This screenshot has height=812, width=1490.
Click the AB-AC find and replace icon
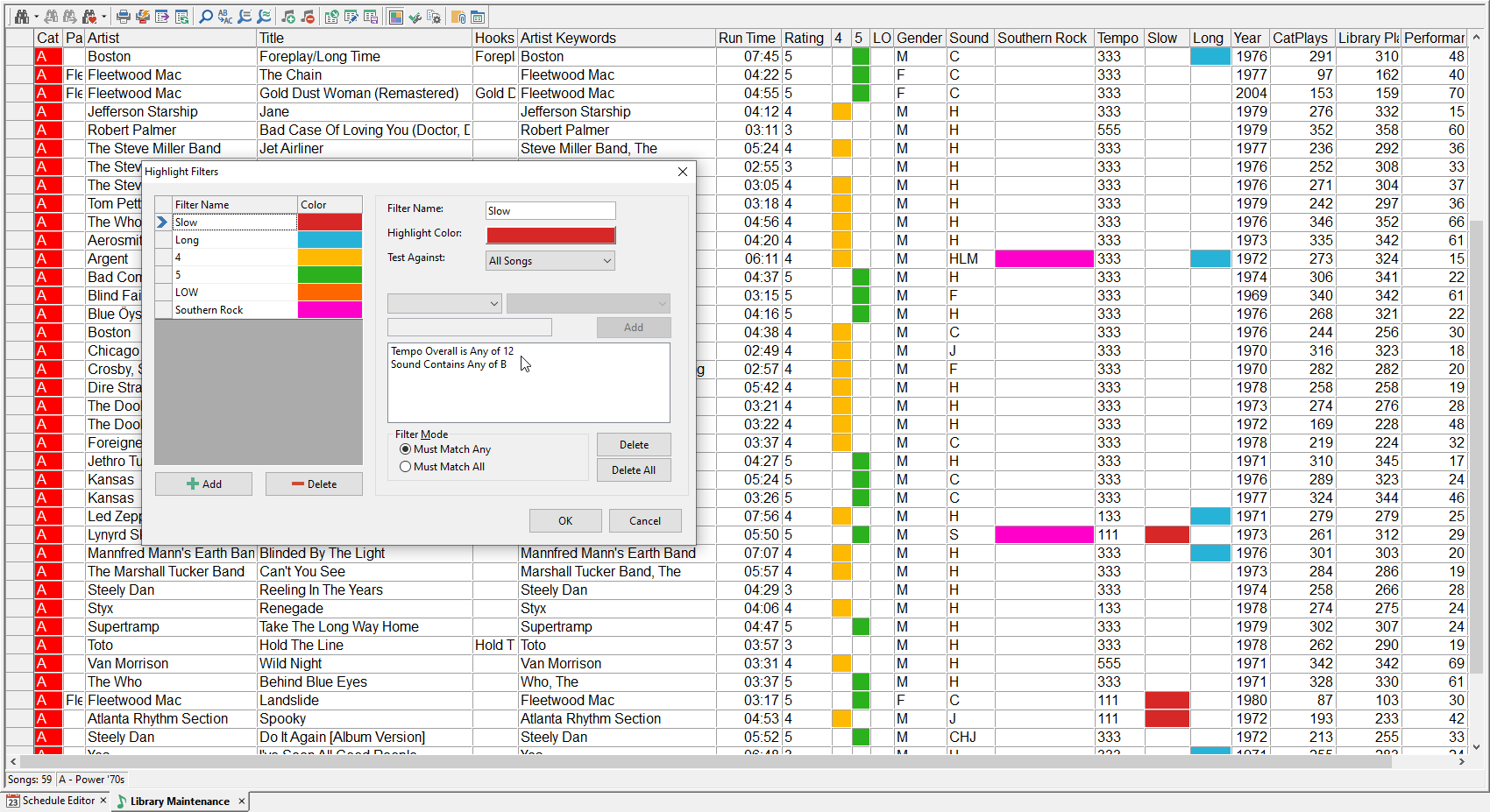click(x=225, y=17)
